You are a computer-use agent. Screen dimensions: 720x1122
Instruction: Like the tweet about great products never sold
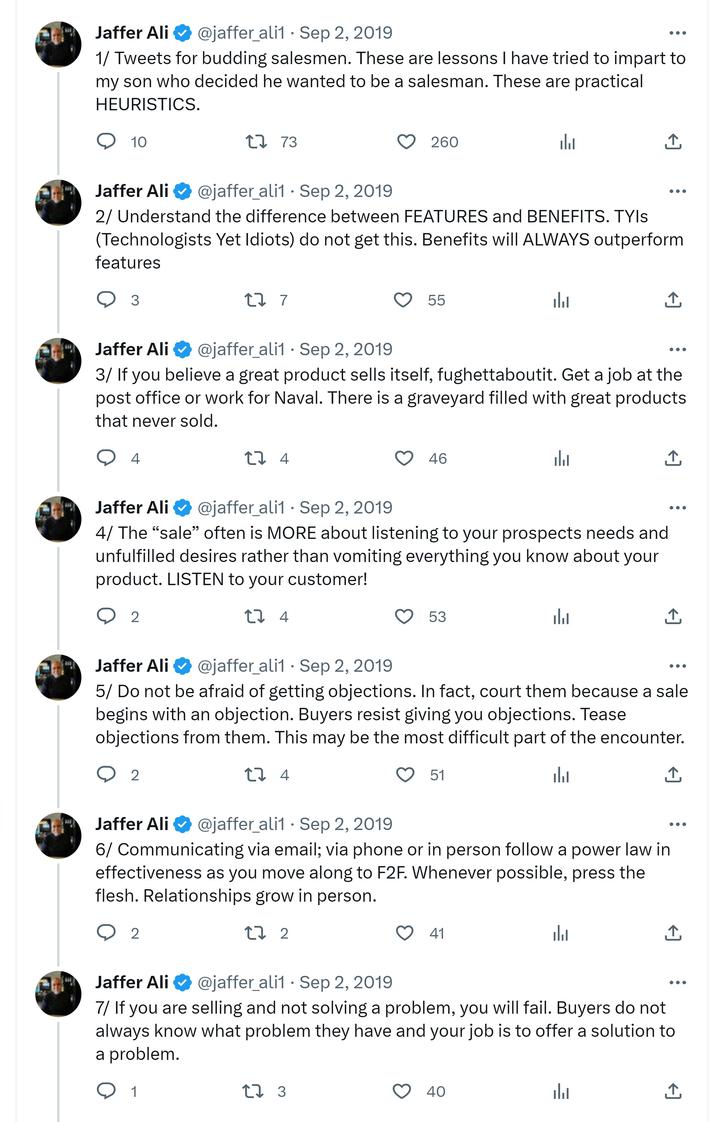(x=404, y=458)
